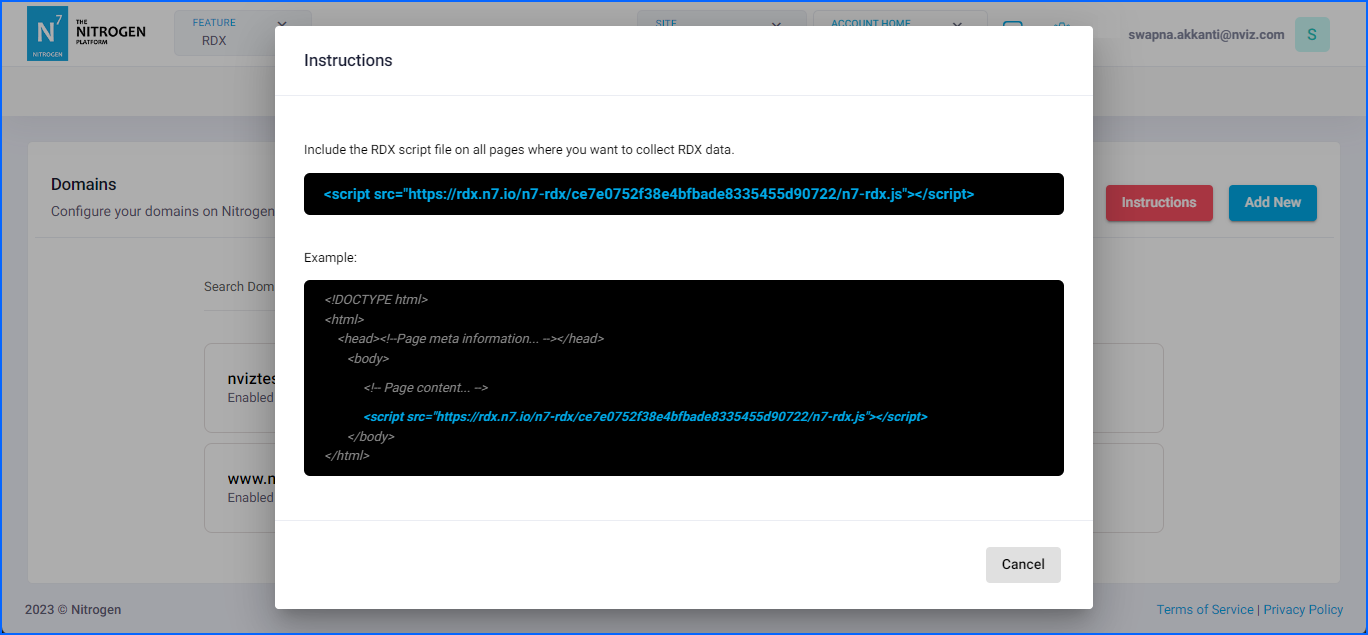Open the user avatar S menu
Viewport: 1368px width, 635px height.
(x=1311, y=34)
